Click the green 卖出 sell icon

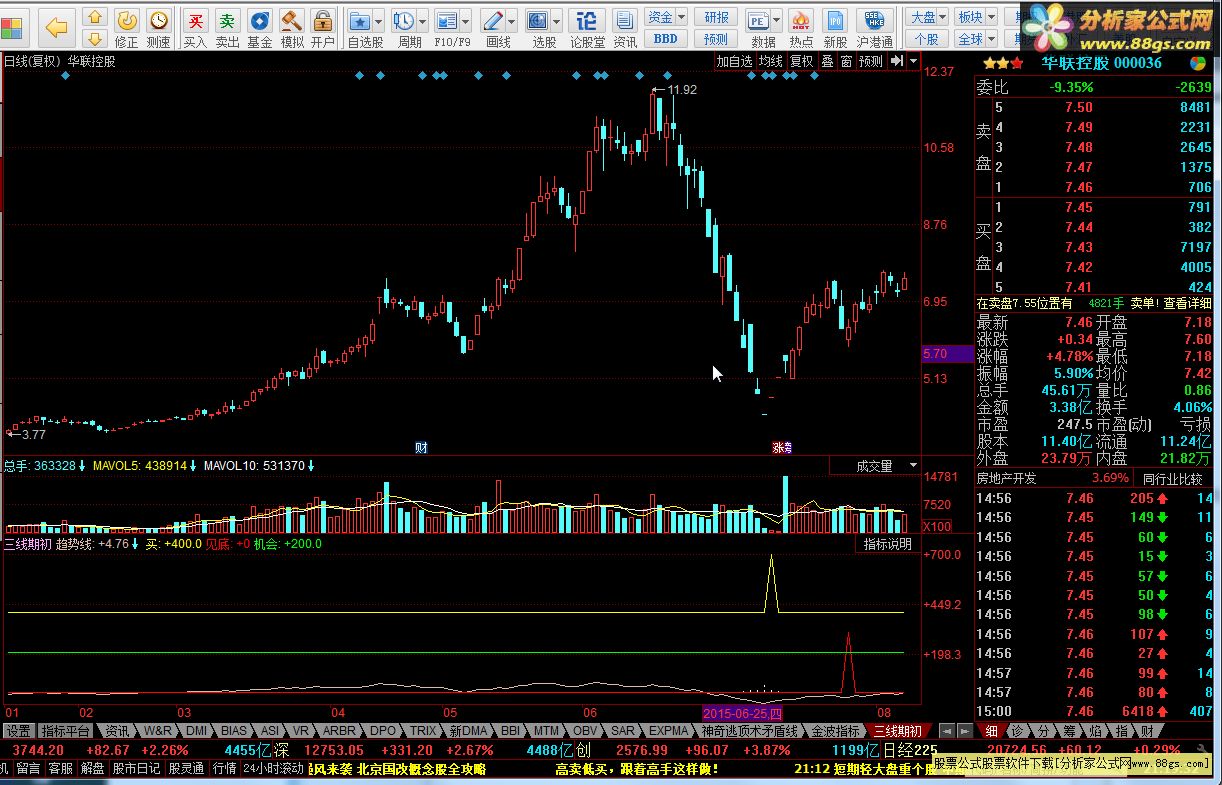pyautogui.click(x=228, y=28)
